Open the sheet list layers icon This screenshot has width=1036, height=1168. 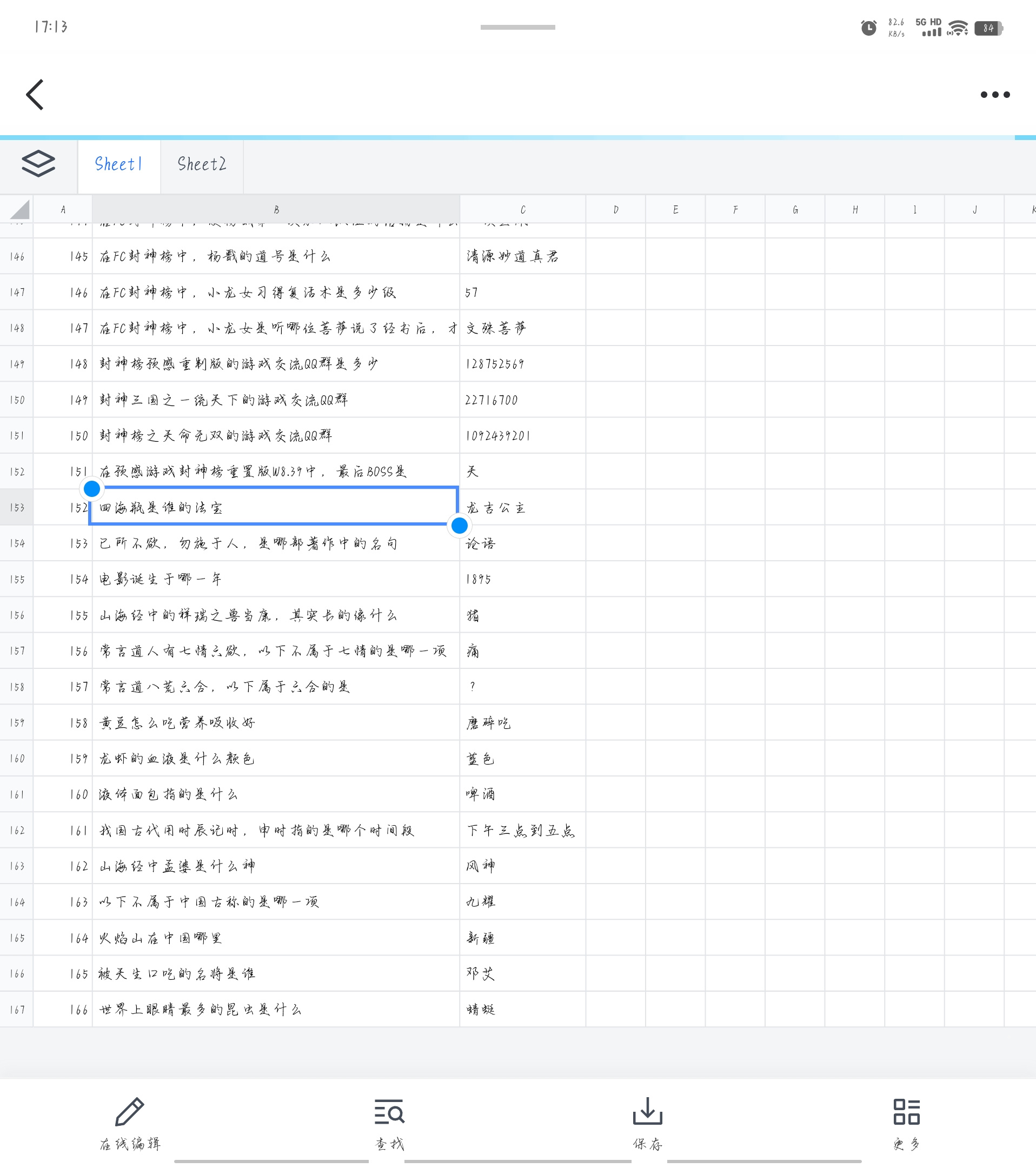click(38, 164)
